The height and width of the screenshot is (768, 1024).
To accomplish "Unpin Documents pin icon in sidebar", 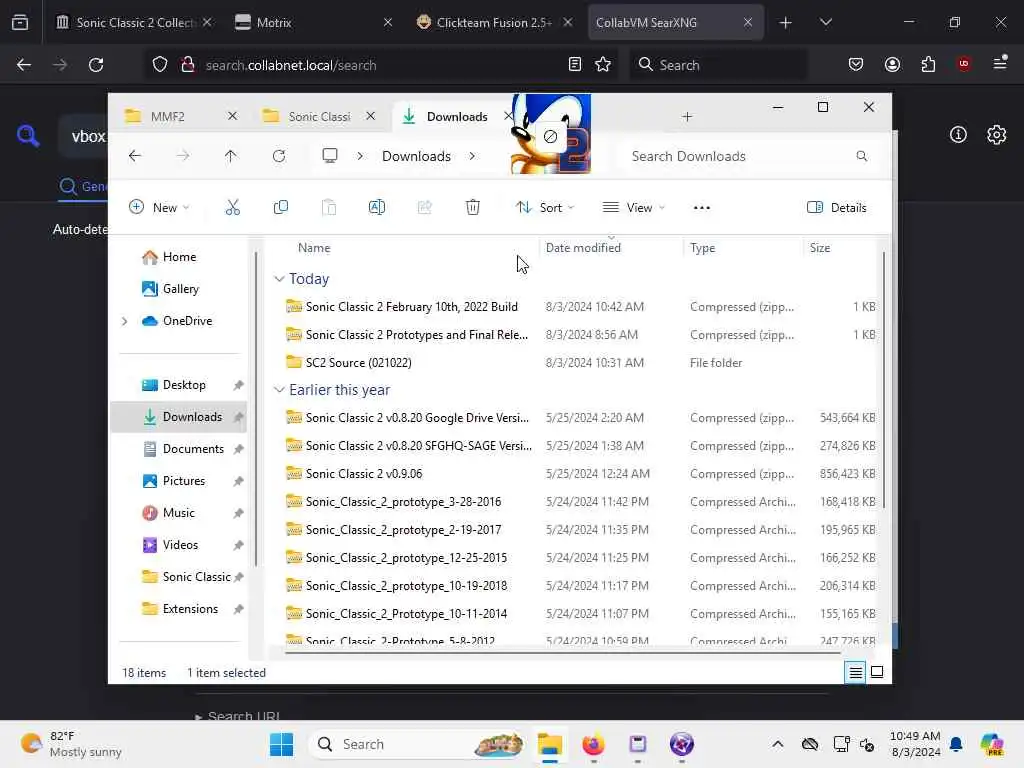I will (238, 449).
